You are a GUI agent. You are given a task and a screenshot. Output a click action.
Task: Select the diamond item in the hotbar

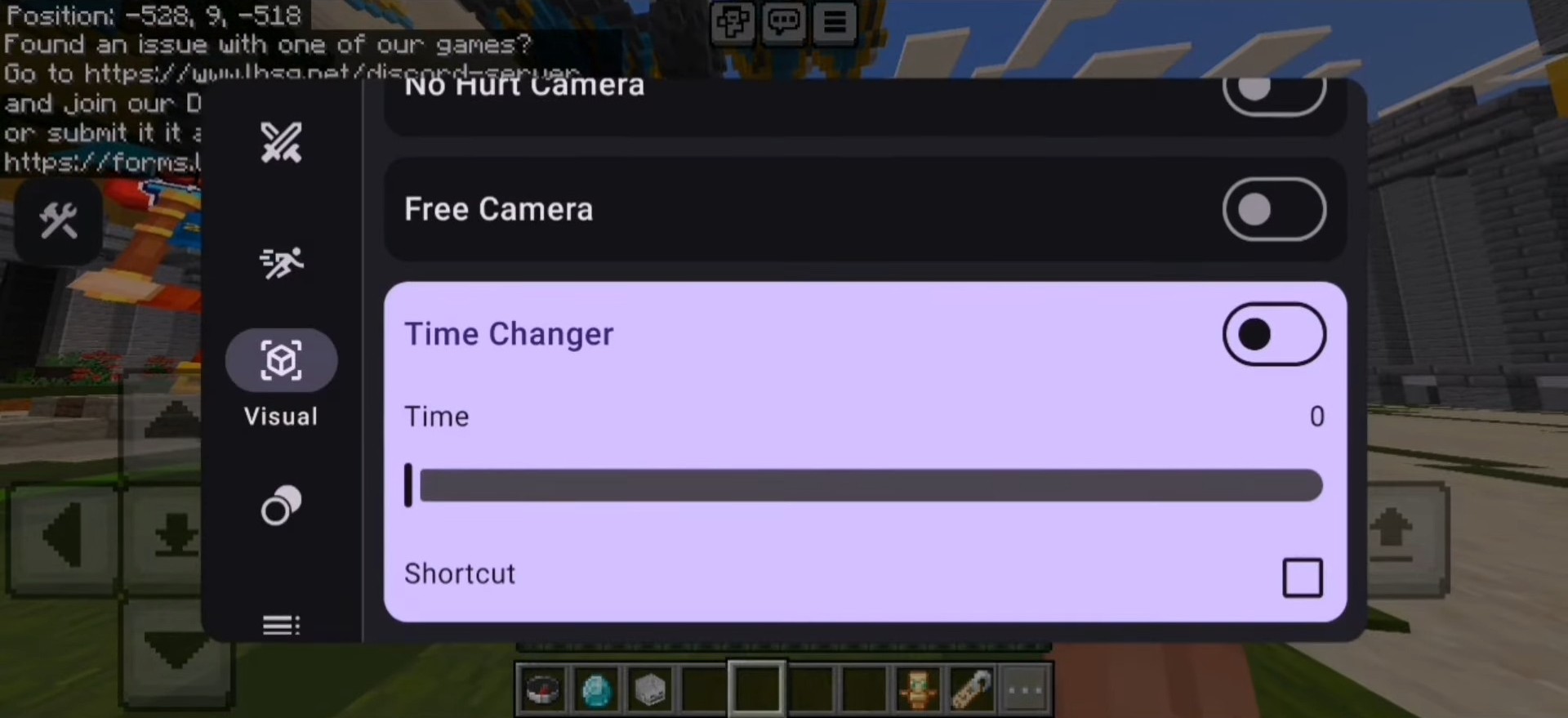click(597, 690)
